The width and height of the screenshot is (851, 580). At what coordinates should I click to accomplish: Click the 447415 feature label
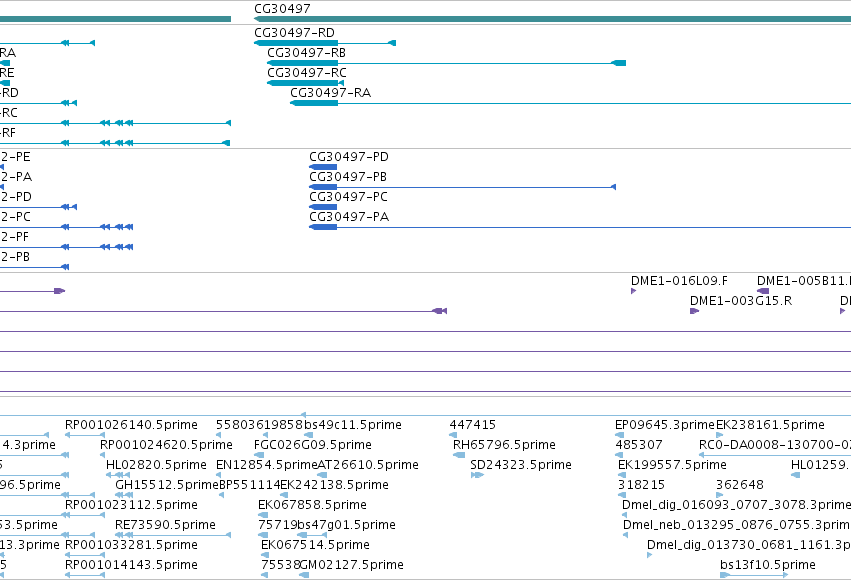coord(473,425)
